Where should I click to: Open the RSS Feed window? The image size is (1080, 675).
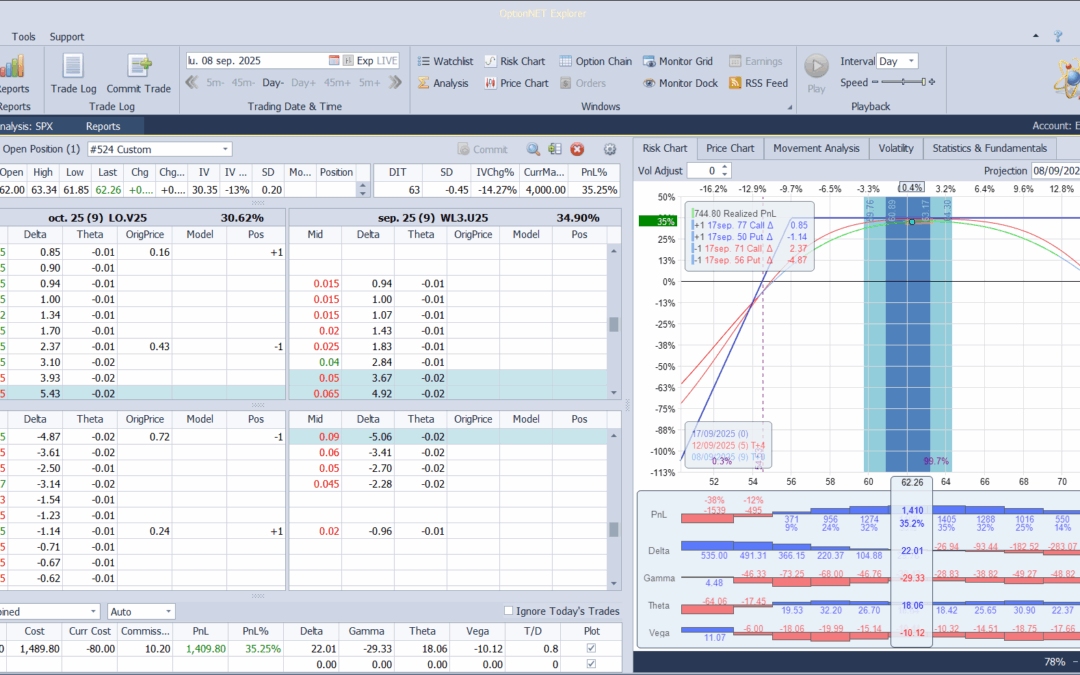758,83
